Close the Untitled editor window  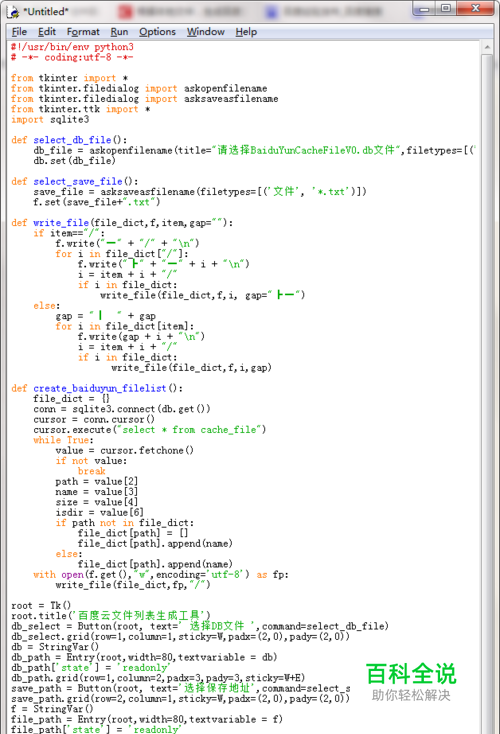[475, 8]
